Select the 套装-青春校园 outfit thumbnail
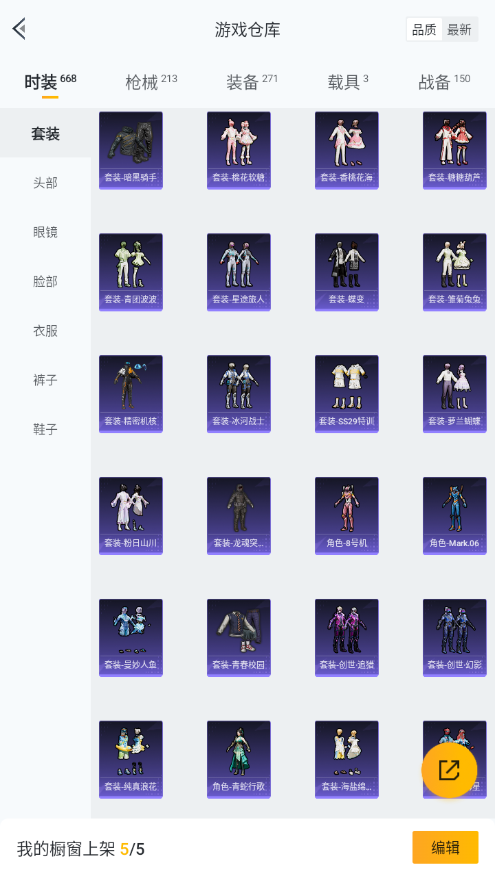Viewport: 495px width, 876px height. pyautogui.click(x=239, y=637)
